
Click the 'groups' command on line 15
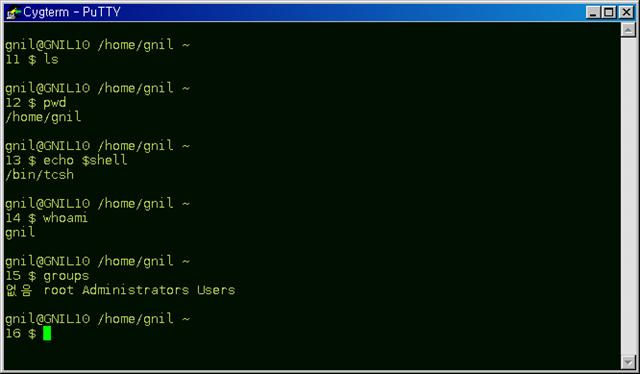[x=66, y=276]
